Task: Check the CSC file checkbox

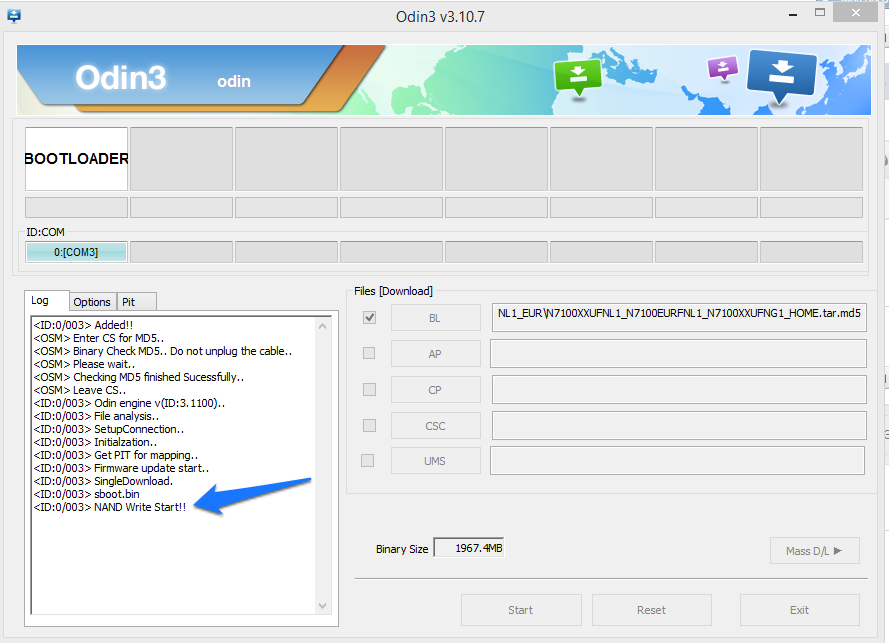Action: click(369, 425)
